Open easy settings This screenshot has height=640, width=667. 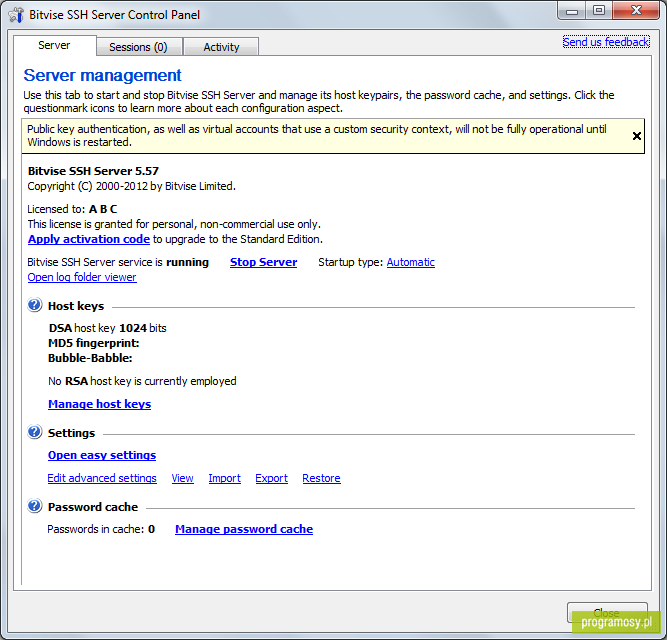point(102,455)
